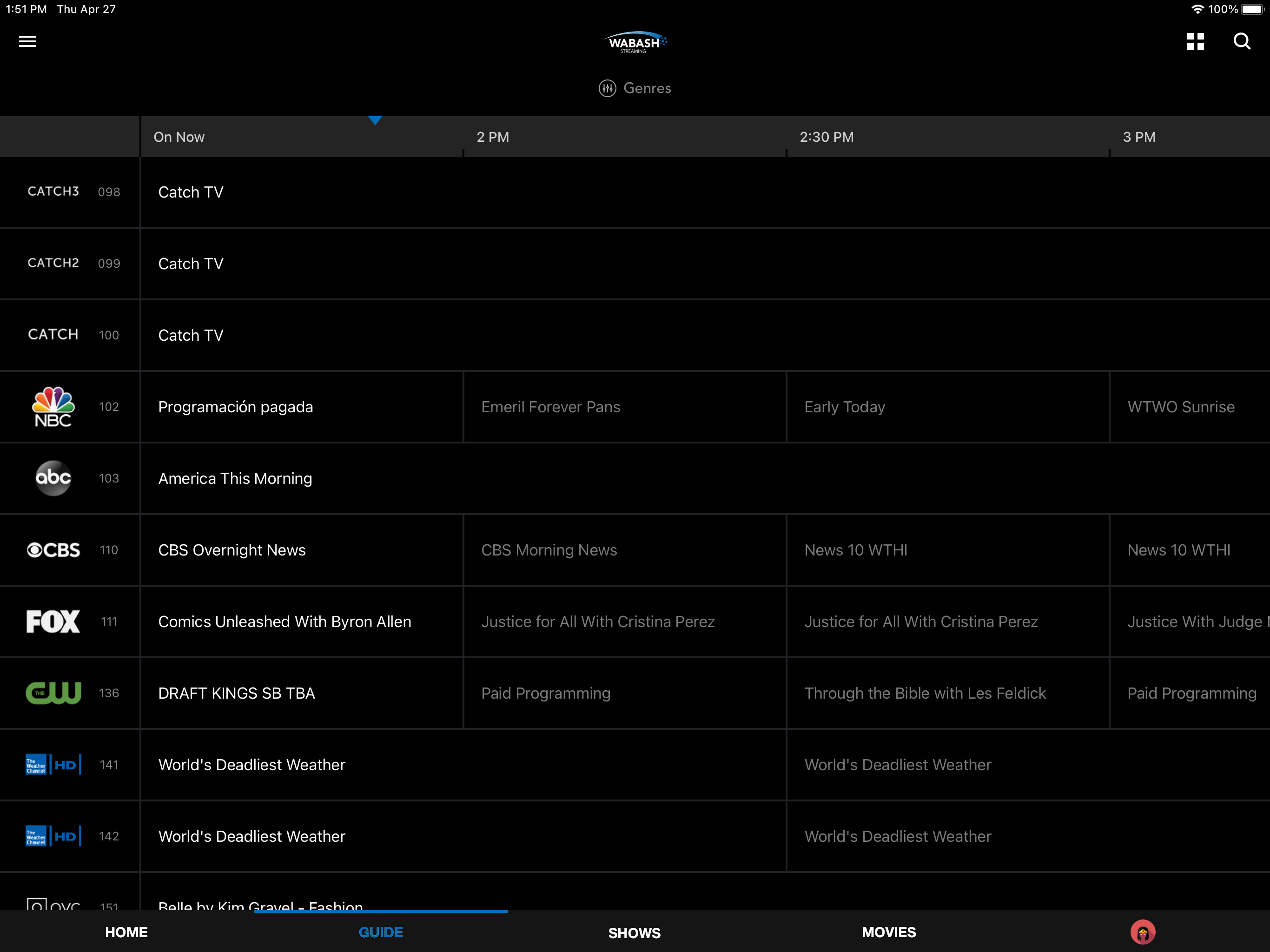Tap the Wabash Streaming logo
Screen dimensions: 1270x952
pos(635,42)
